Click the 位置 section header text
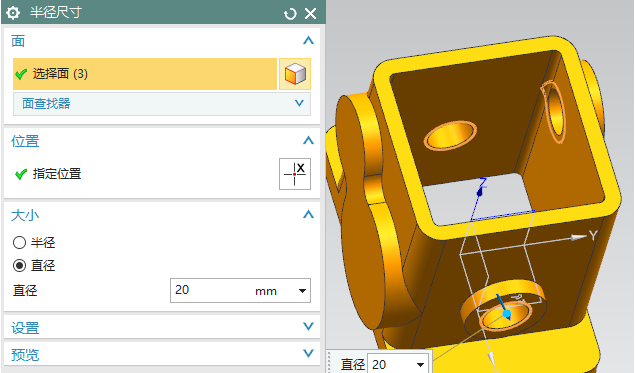Viewport: 635px width, 373px height. click(x=25, y=141)
